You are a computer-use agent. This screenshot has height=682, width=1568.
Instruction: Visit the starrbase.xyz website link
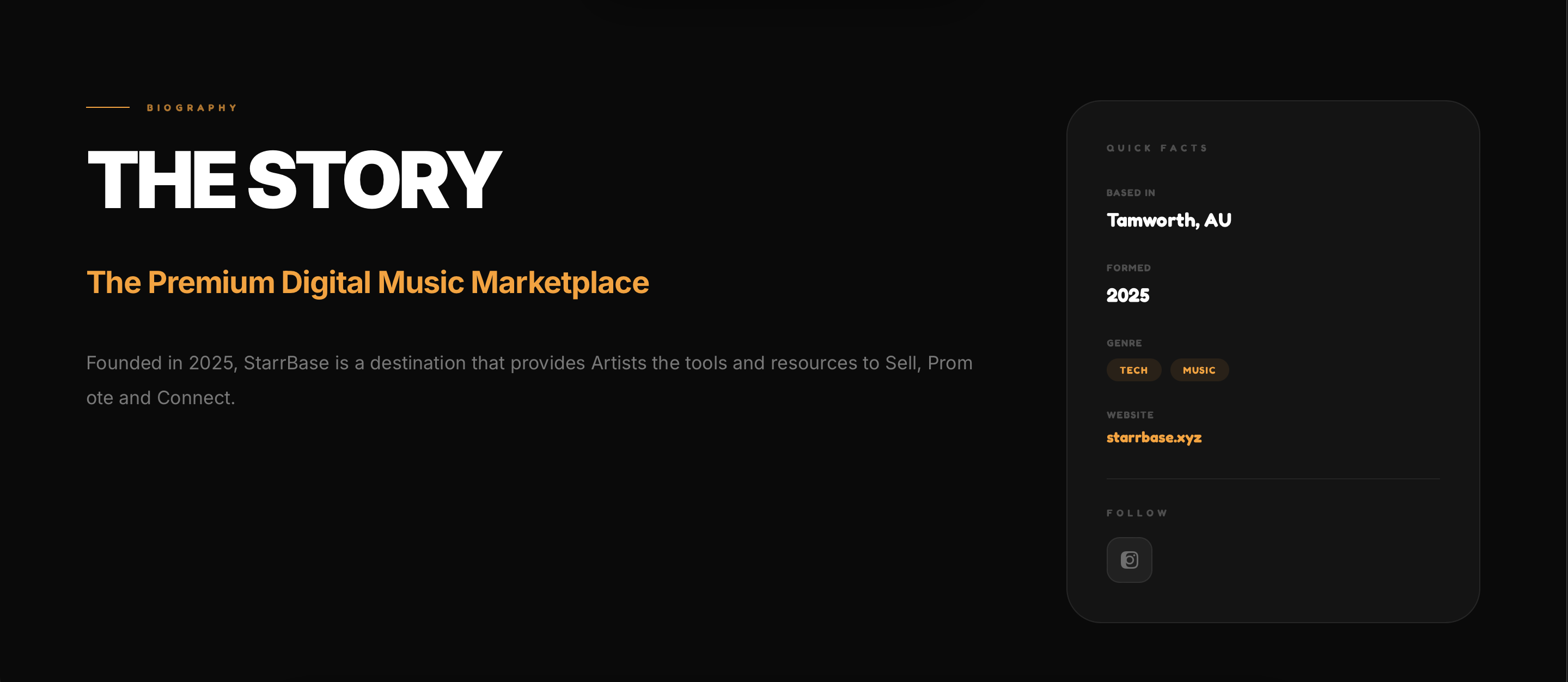click(1154, 437)
